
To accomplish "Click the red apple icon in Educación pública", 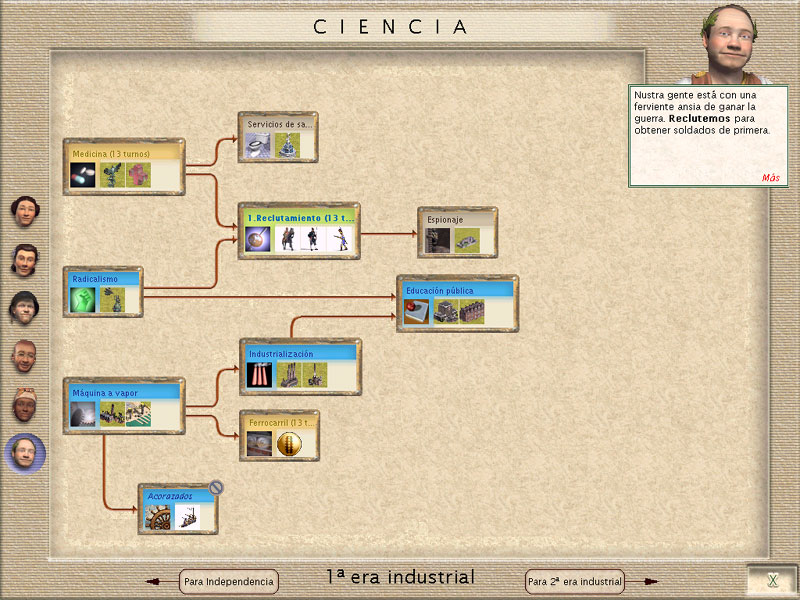I will click(417, 311).
